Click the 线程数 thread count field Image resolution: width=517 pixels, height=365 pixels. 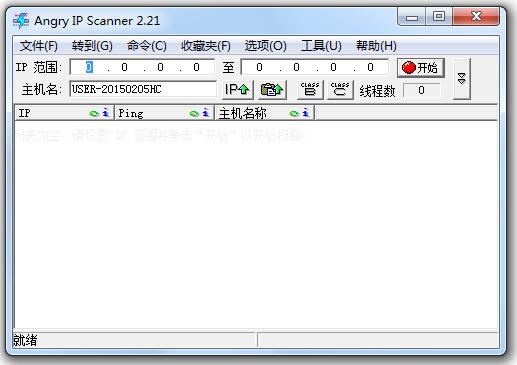coord(421,90)
